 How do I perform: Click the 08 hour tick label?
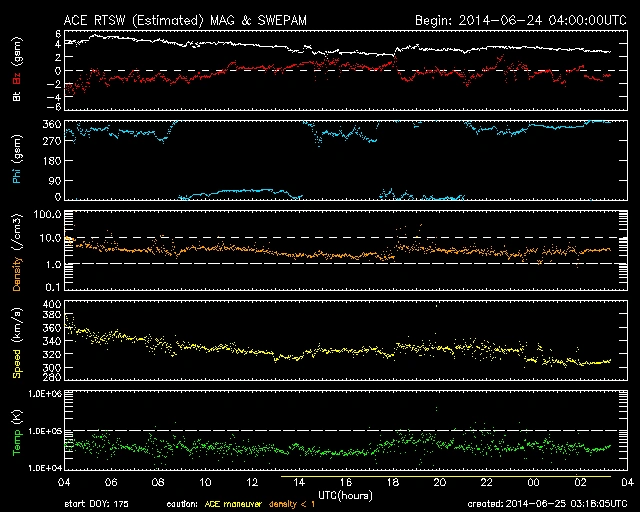coord(157,482)
